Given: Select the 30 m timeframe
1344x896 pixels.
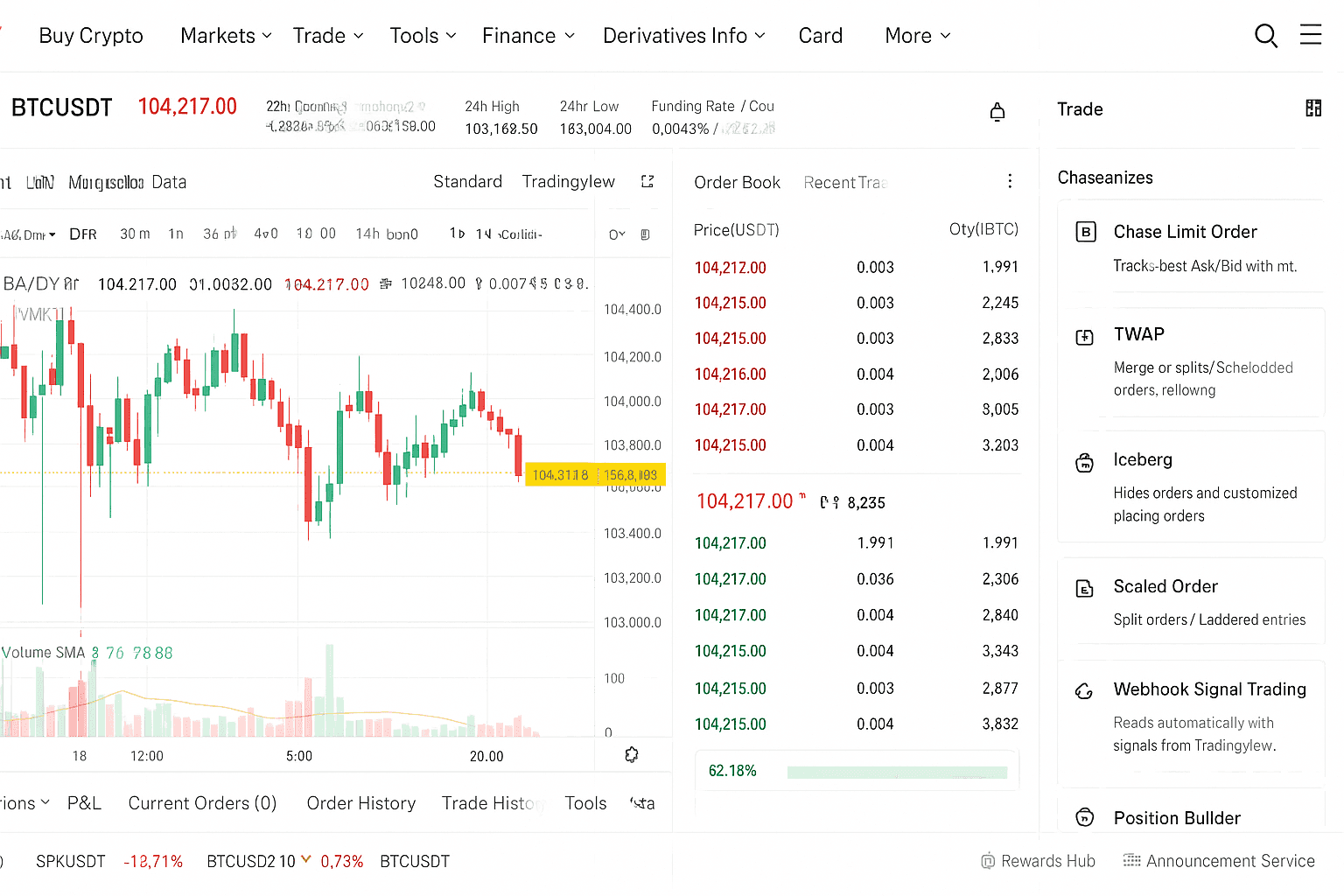Looking at the screenshot, I should (x=135, y=234).
